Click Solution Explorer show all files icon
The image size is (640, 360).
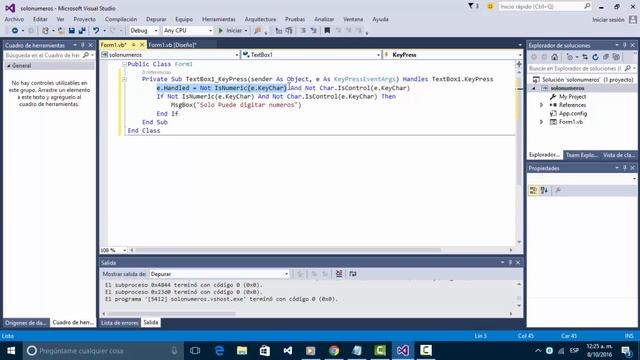[x=616, y=57]
